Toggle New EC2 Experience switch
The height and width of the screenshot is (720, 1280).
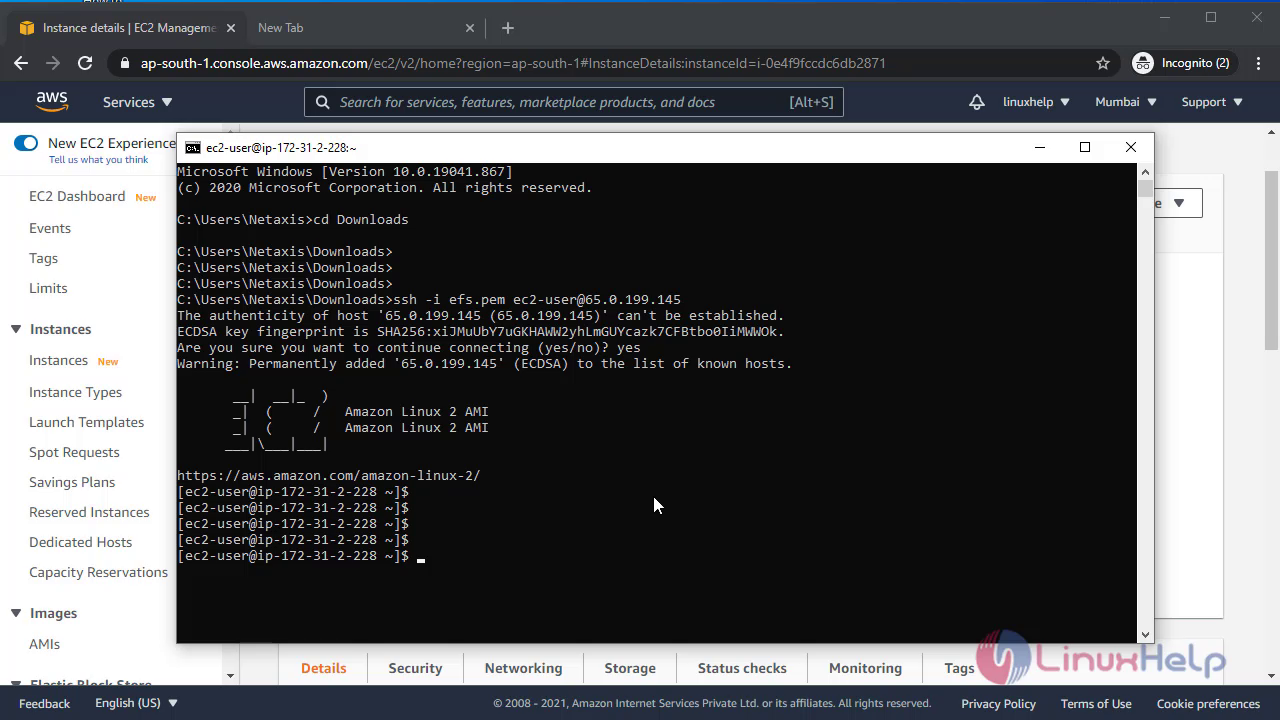point(26,143)
